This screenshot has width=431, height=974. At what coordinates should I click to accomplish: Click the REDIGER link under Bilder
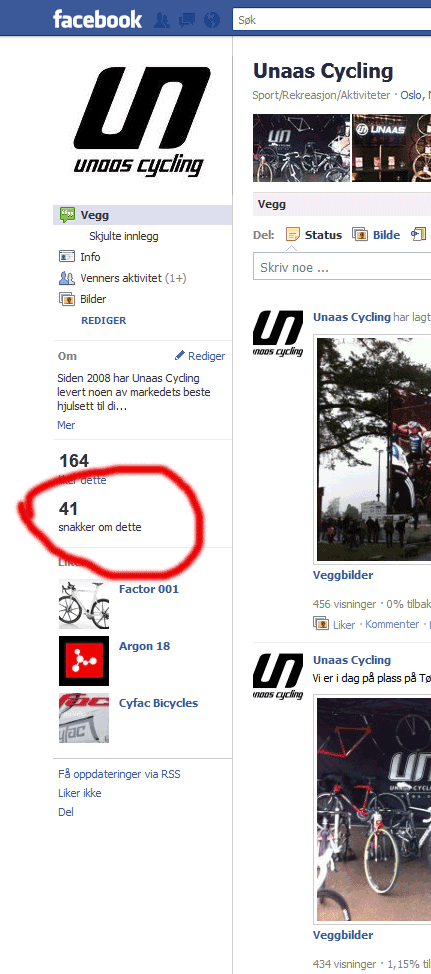(103, 321)
